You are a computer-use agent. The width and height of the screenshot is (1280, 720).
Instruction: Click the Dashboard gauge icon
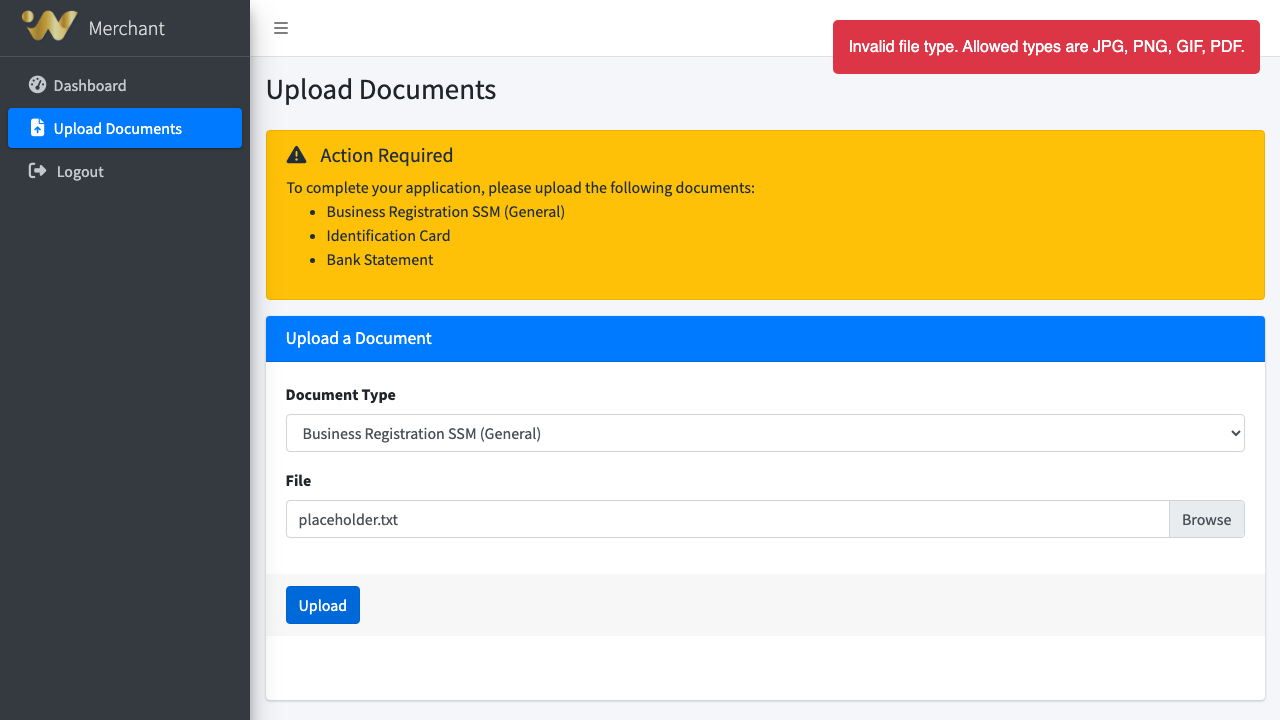tap(38, 85)
